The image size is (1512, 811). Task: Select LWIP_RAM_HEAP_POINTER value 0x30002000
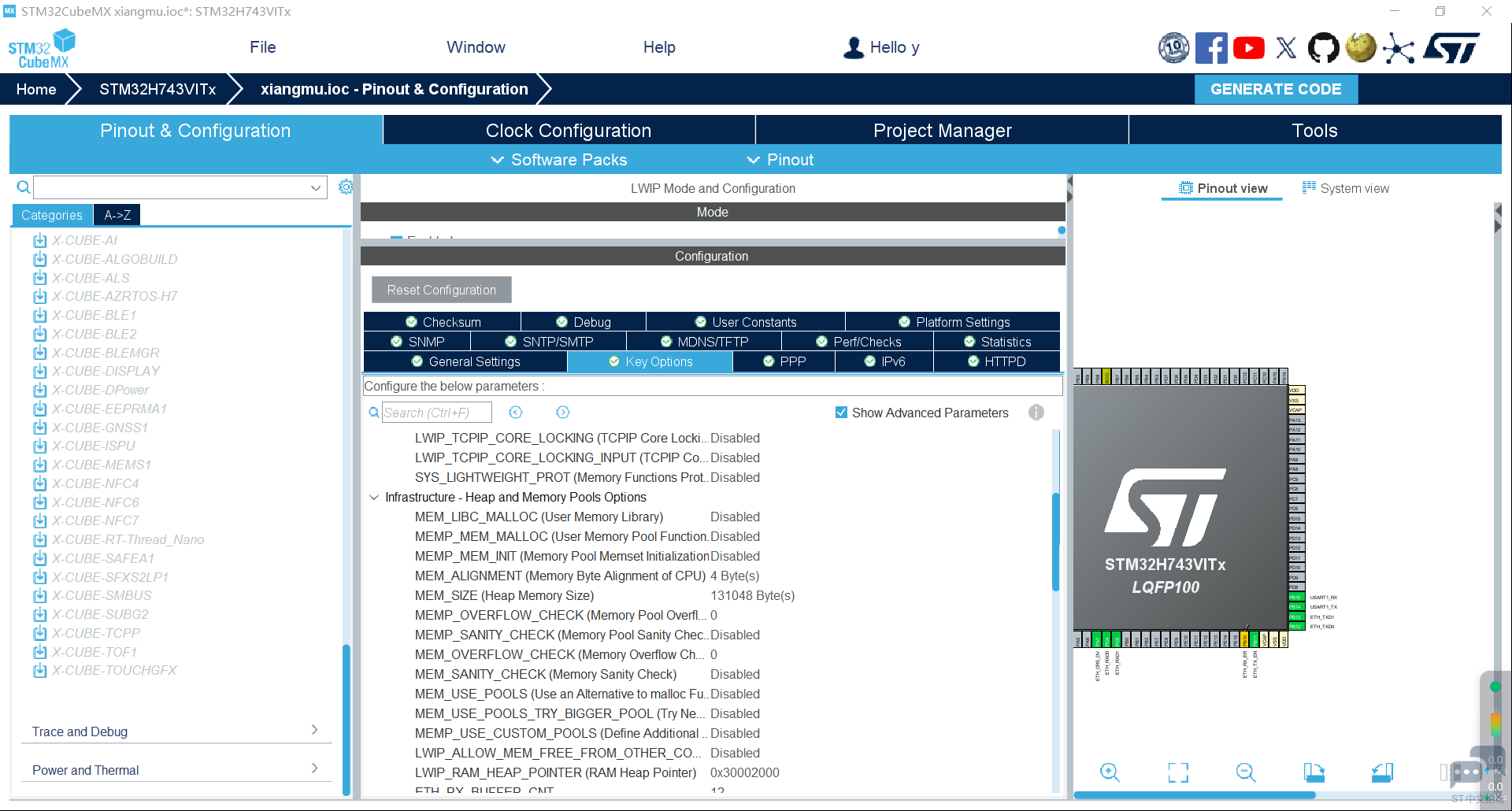tap(744, 772)
